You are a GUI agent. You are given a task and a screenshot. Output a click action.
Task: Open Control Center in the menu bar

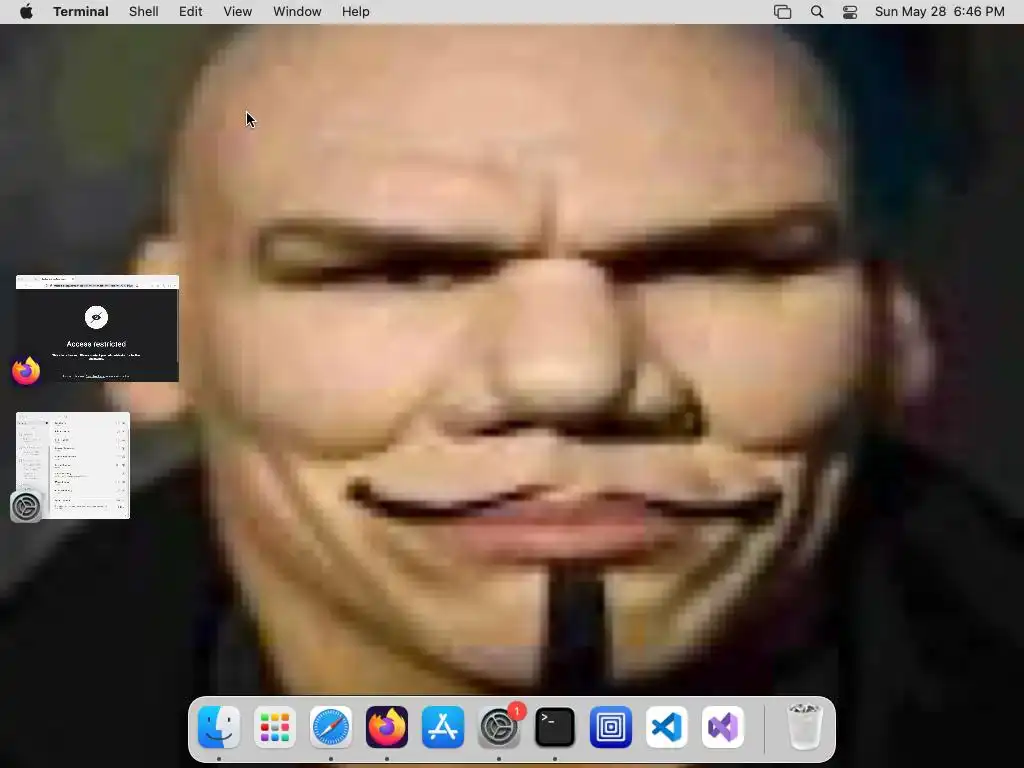point(850,12)
